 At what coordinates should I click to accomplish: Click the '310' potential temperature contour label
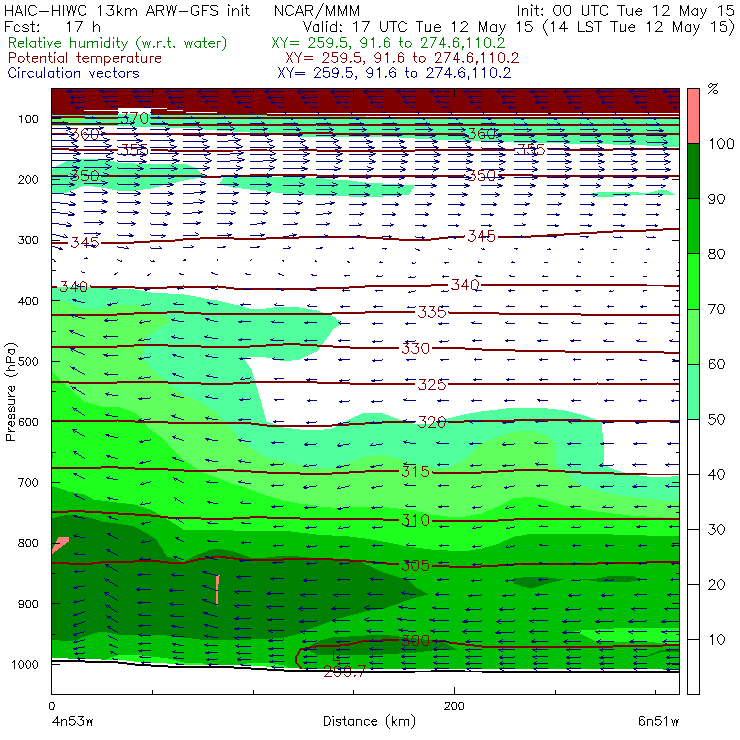coord(416,520)
